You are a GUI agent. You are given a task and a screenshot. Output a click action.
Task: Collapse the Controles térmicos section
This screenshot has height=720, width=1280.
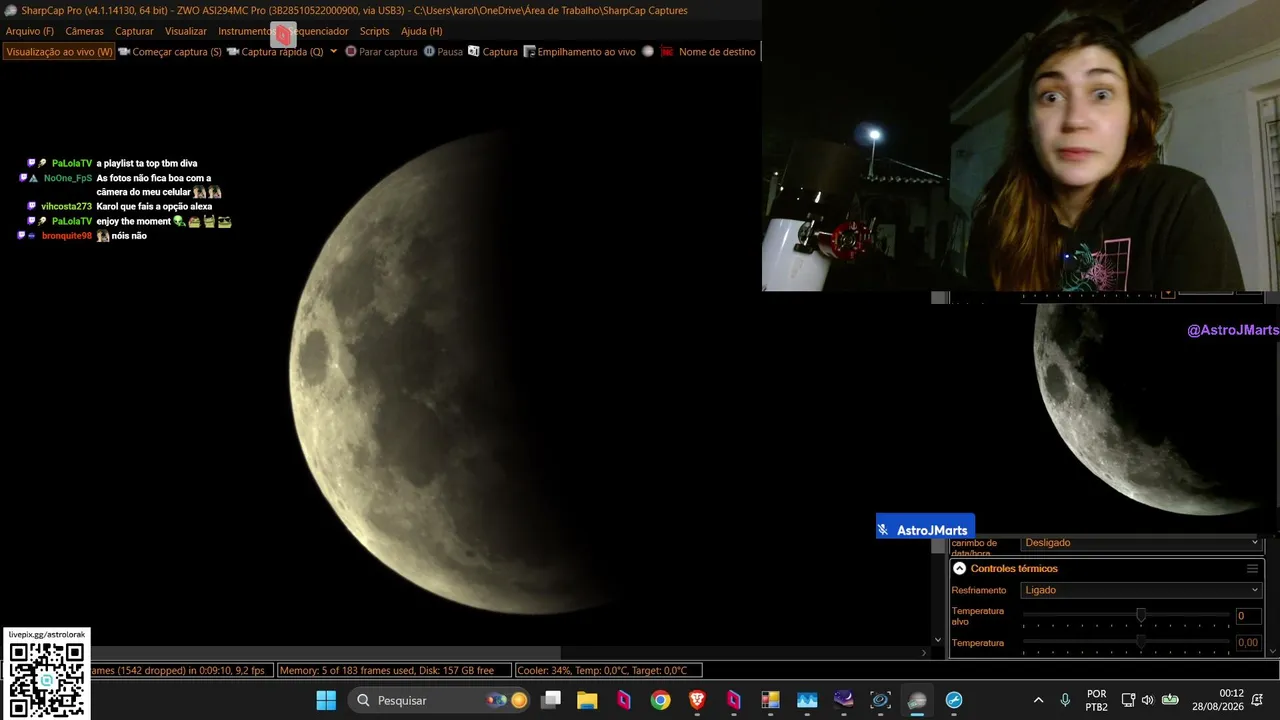pyautogui.click(x=959, y=568)
